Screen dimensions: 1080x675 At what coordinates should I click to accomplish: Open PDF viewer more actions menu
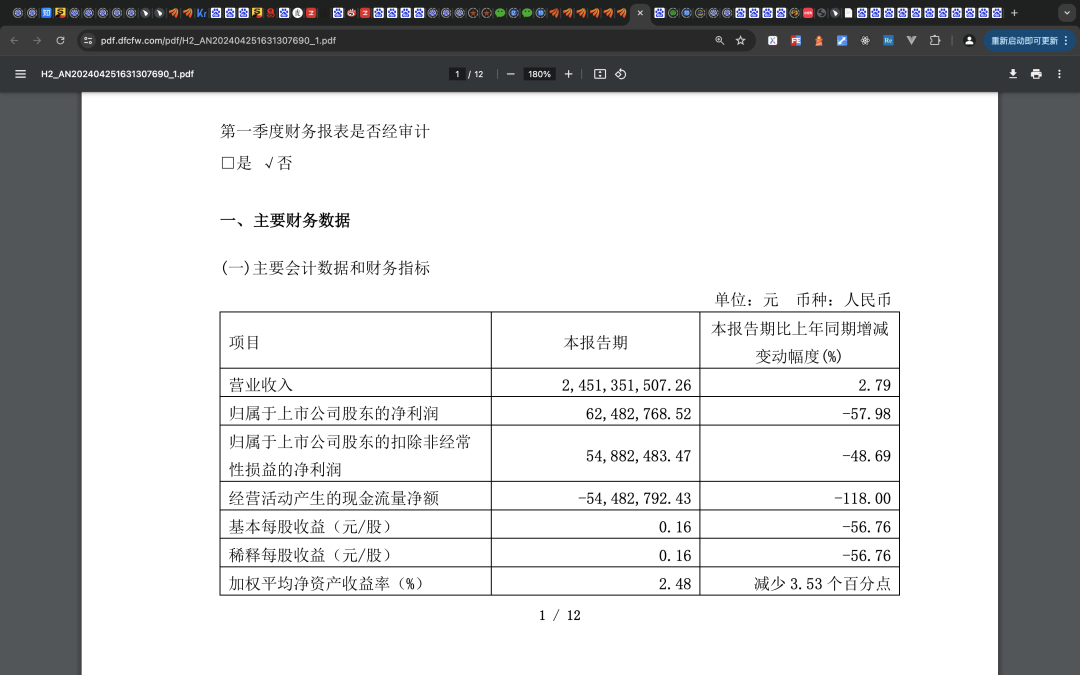pyautogui.click(x=1059, y=74)
